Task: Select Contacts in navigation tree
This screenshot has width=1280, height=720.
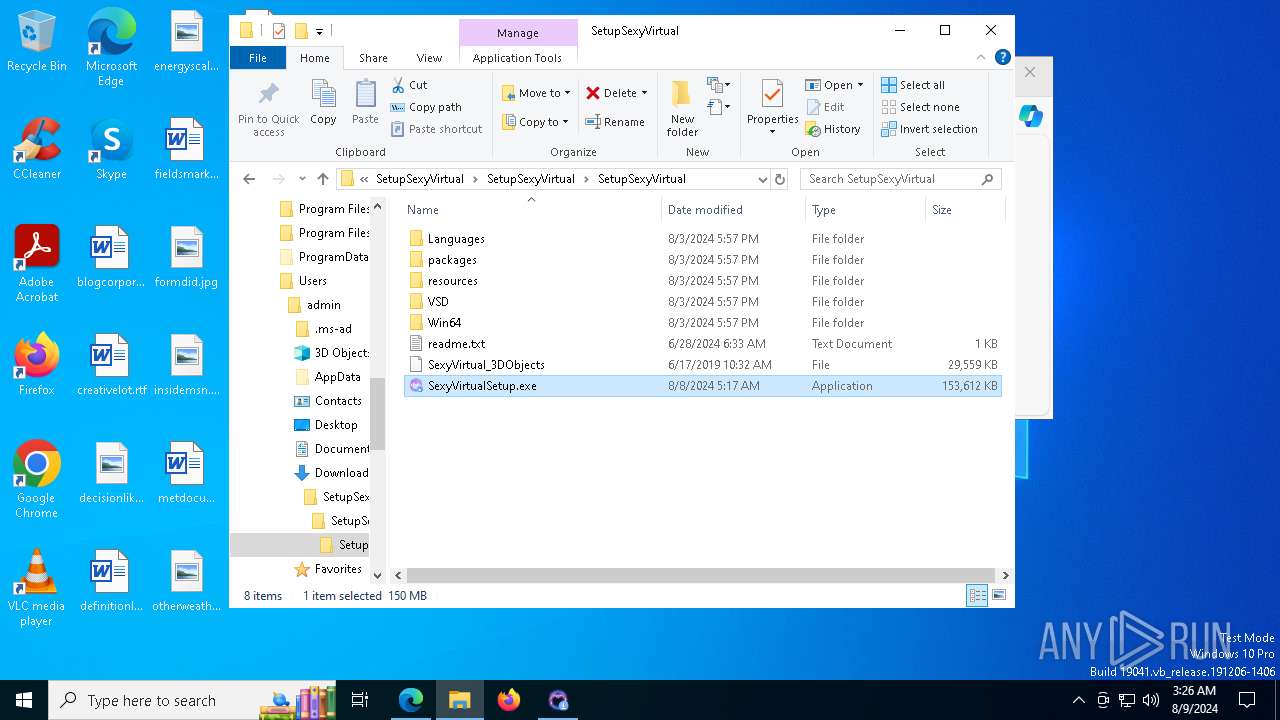Action: pos(338,401)
